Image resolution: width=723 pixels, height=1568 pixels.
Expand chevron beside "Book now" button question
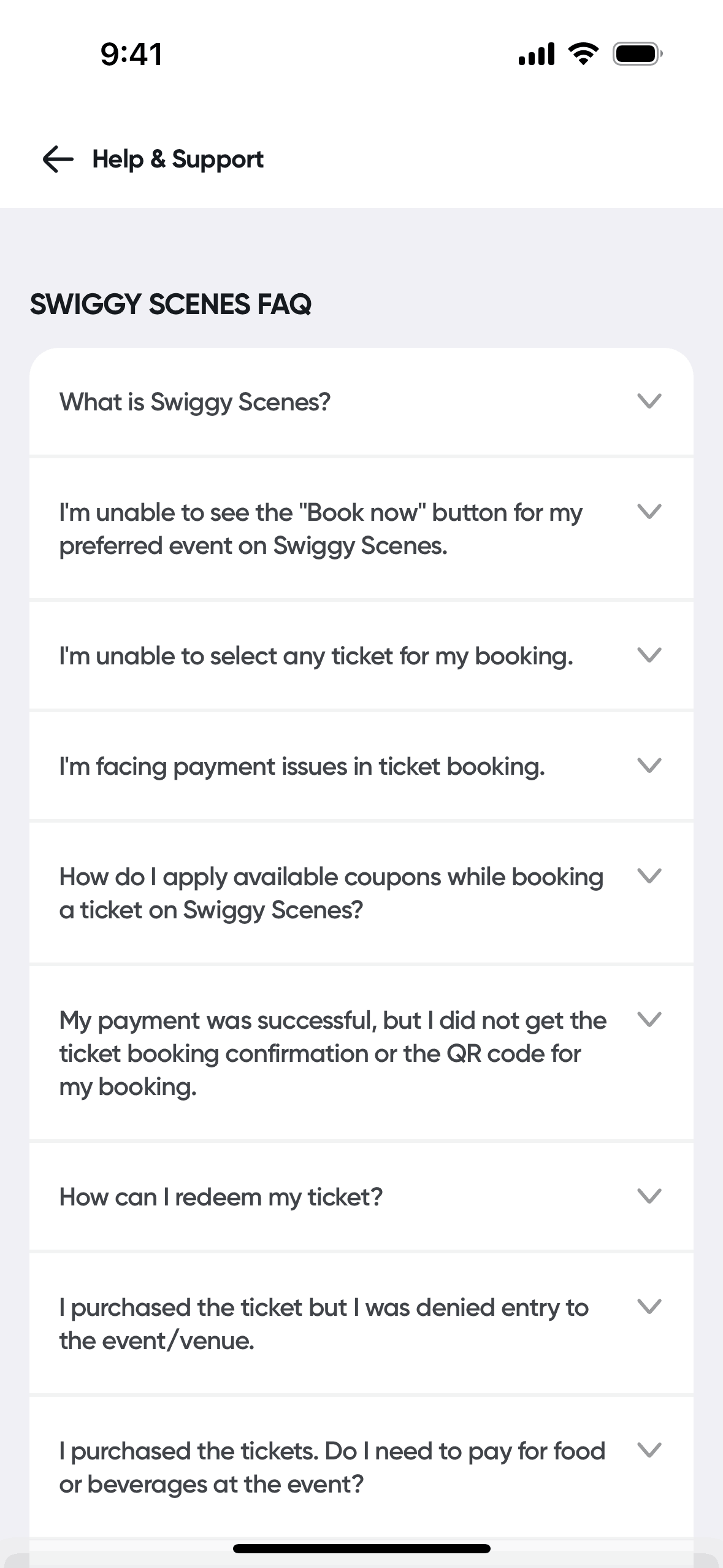pyautogui.click(x=649, y=511)
